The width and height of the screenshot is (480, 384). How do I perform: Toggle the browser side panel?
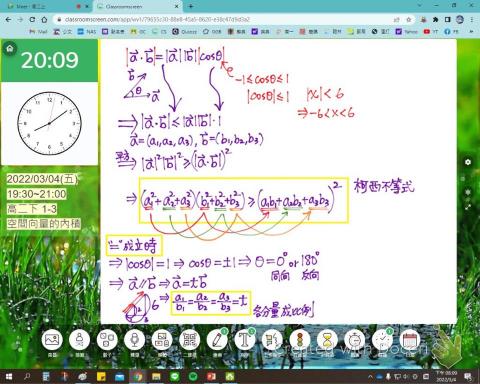(448, 20)
